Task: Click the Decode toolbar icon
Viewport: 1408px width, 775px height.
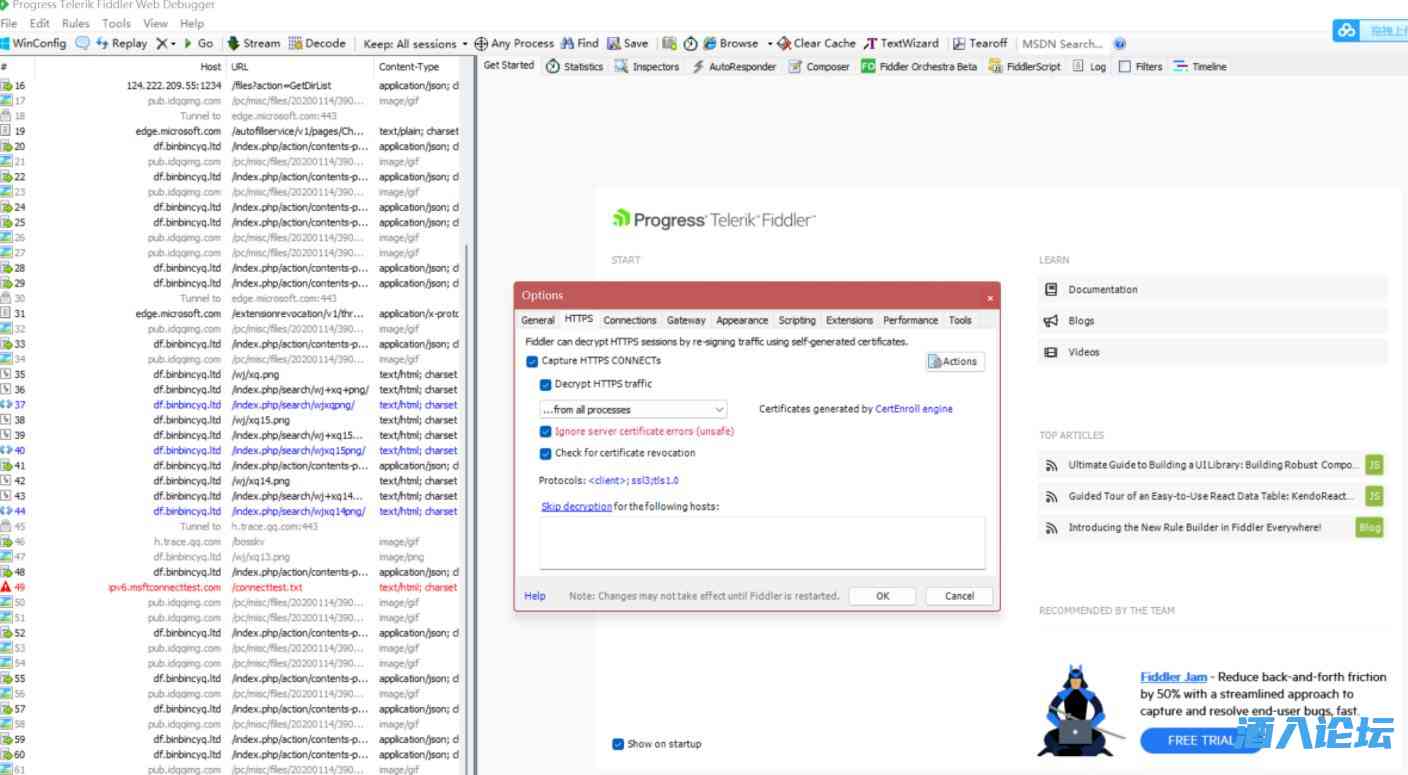Action: tap(296, 43)
